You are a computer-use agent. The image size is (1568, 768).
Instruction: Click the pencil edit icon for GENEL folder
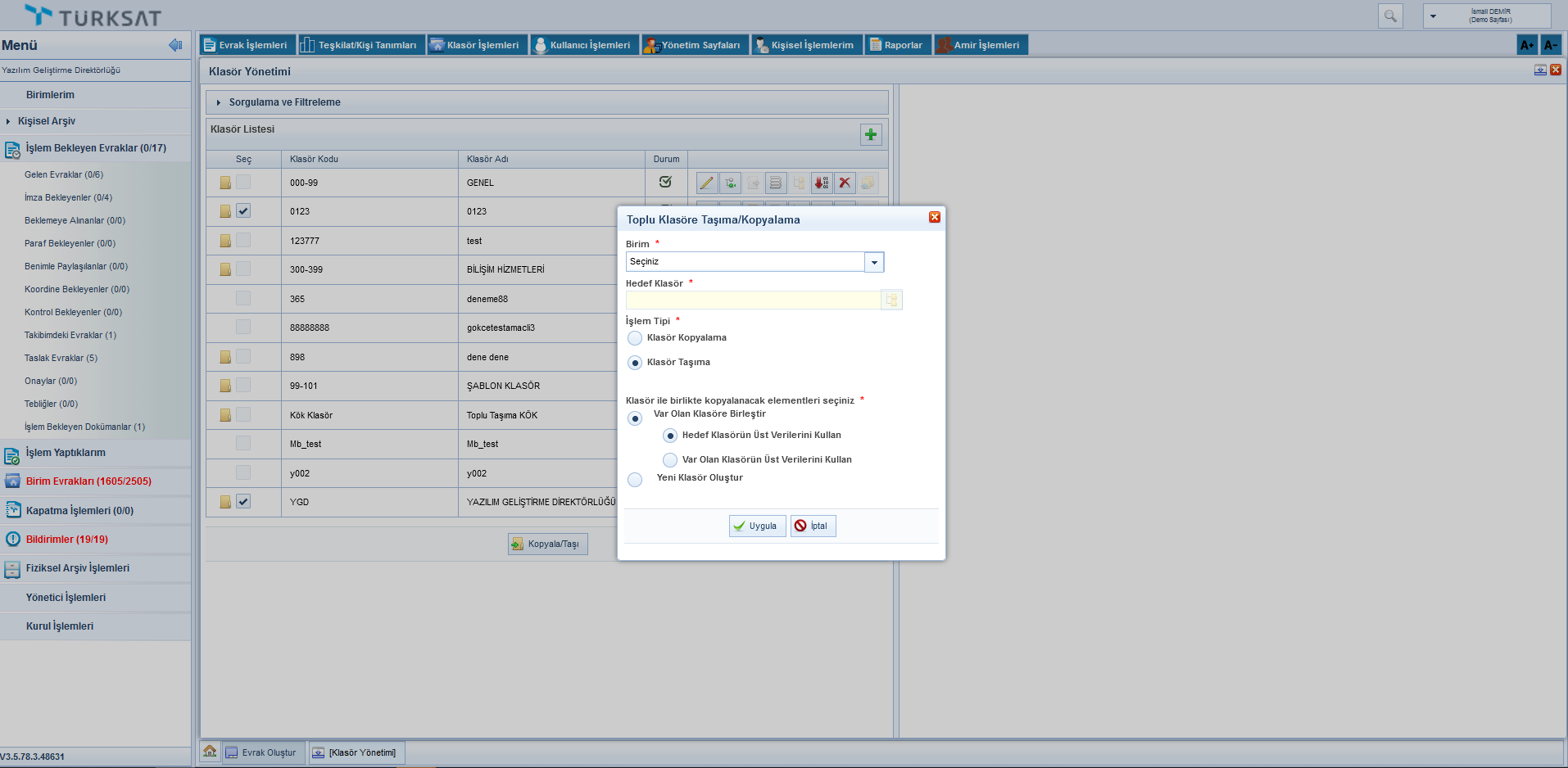pyautogui.click(x=706, y=183)
